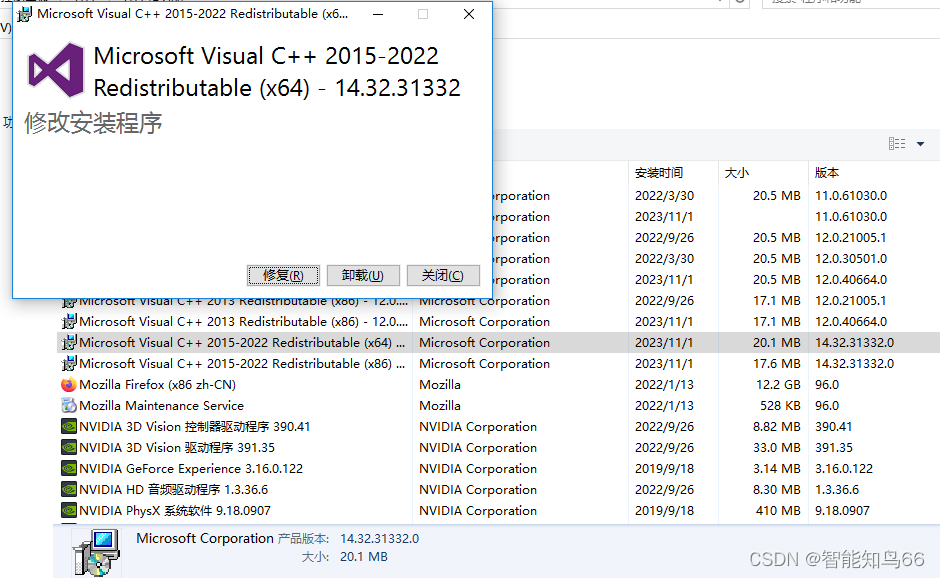Viewport: 940px width, 578px height.
Task: Select the Visual C++ 2015-2022 Redistributable (x86) name
Action: pos(242,363)
